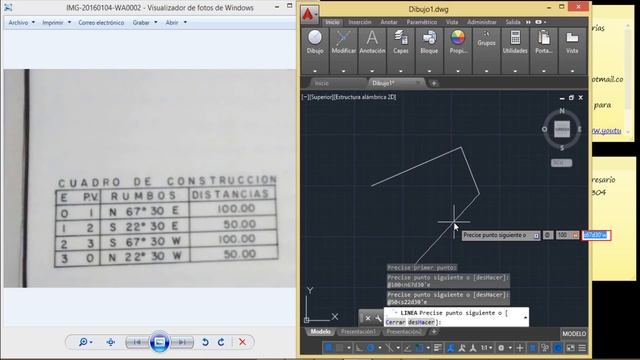This screenshot has width=640, height=360.
Task: Start slideshow in photo viewer
Action: tap(160, 342)
